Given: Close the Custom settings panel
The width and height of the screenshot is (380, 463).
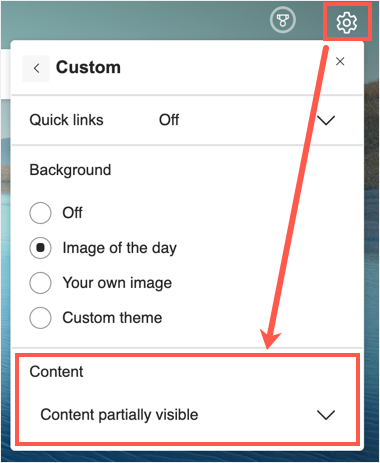Looking at the screenshot, I should (340, 61).
